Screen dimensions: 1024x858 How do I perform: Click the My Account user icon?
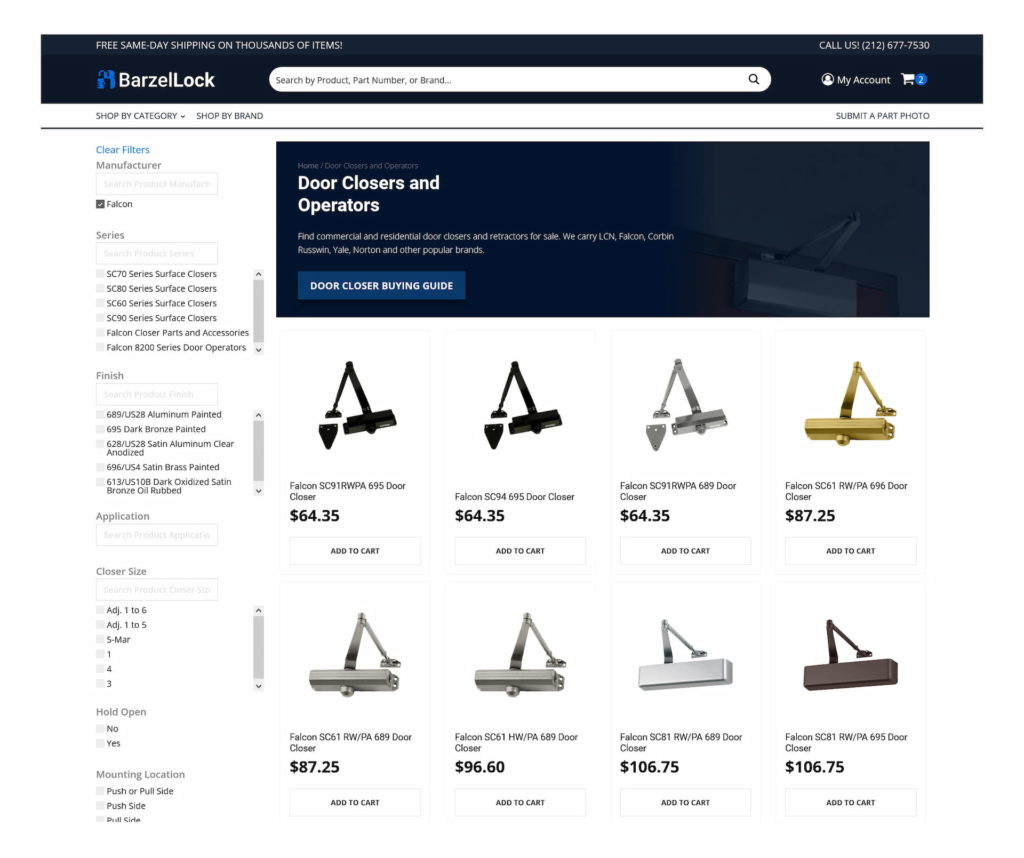tap(827, 79)
